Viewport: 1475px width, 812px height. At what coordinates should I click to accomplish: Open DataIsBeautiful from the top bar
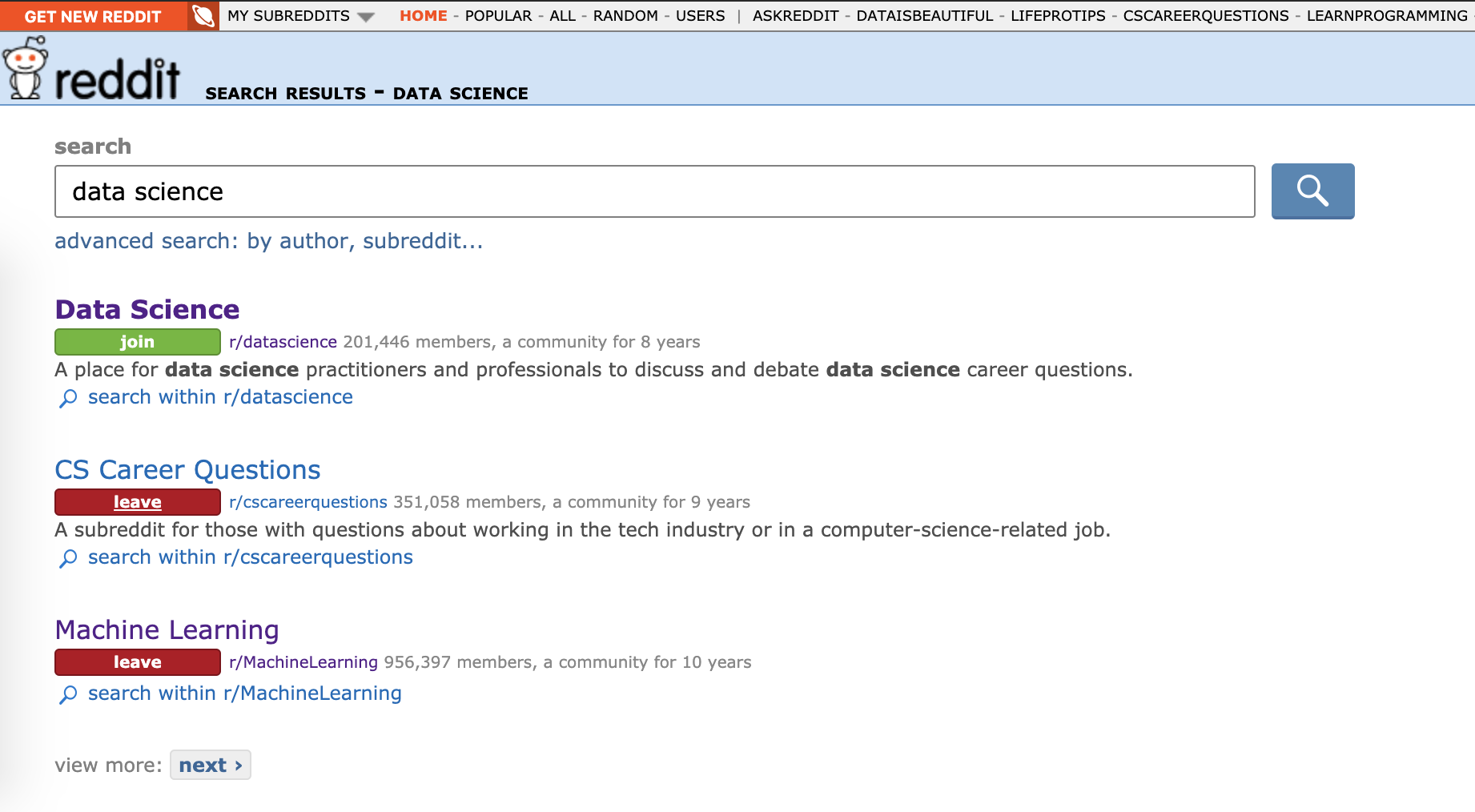click(x=924, y=16)
